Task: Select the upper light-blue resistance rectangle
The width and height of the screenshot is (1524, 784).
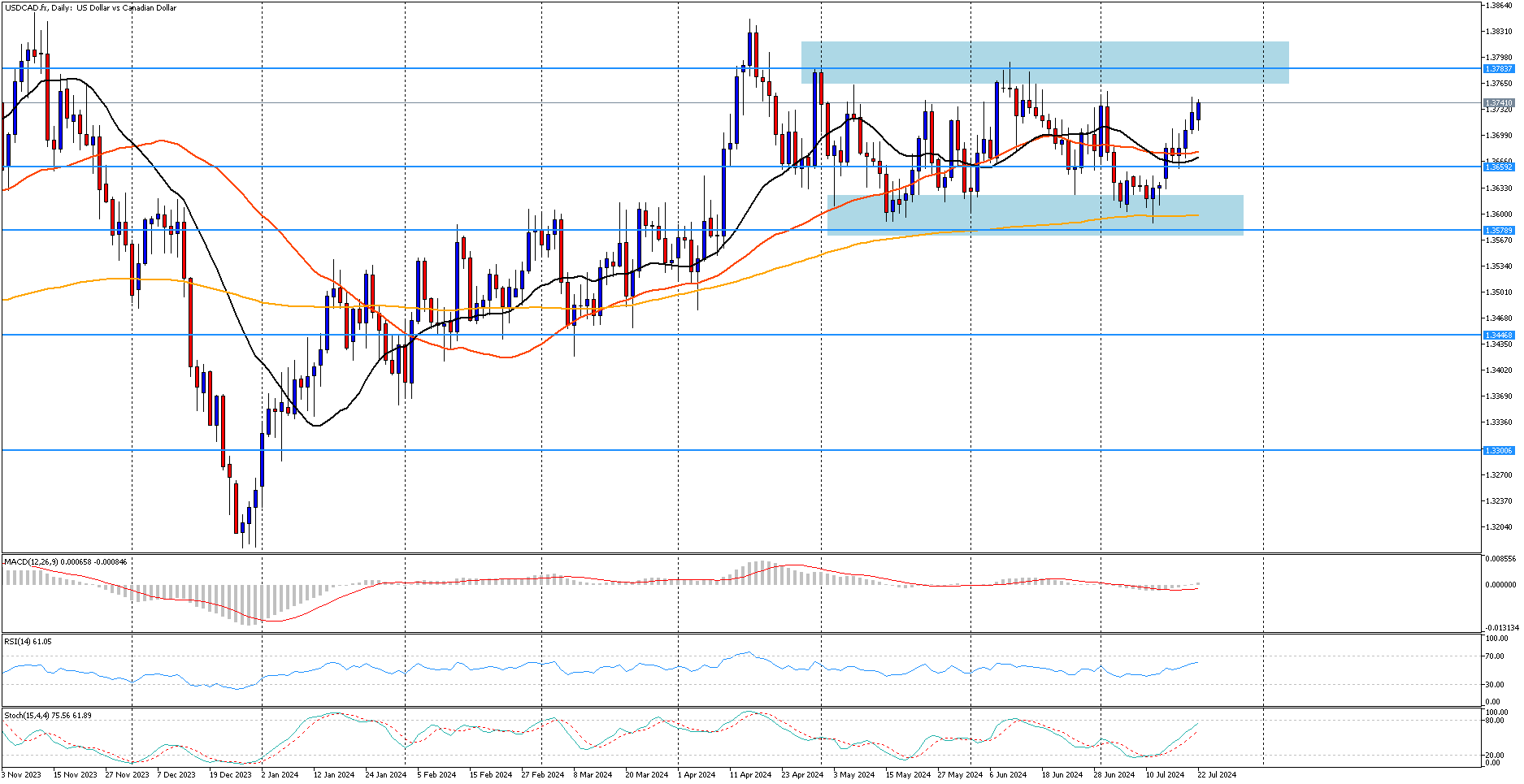Action: tap(1044, 63)
